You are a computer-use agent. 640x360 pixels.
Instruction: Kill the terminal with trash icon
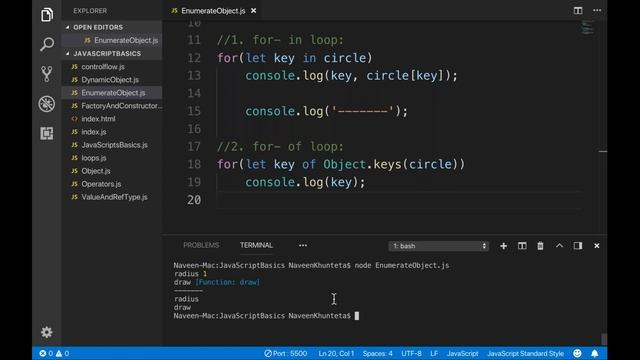[x=540, y=246]
